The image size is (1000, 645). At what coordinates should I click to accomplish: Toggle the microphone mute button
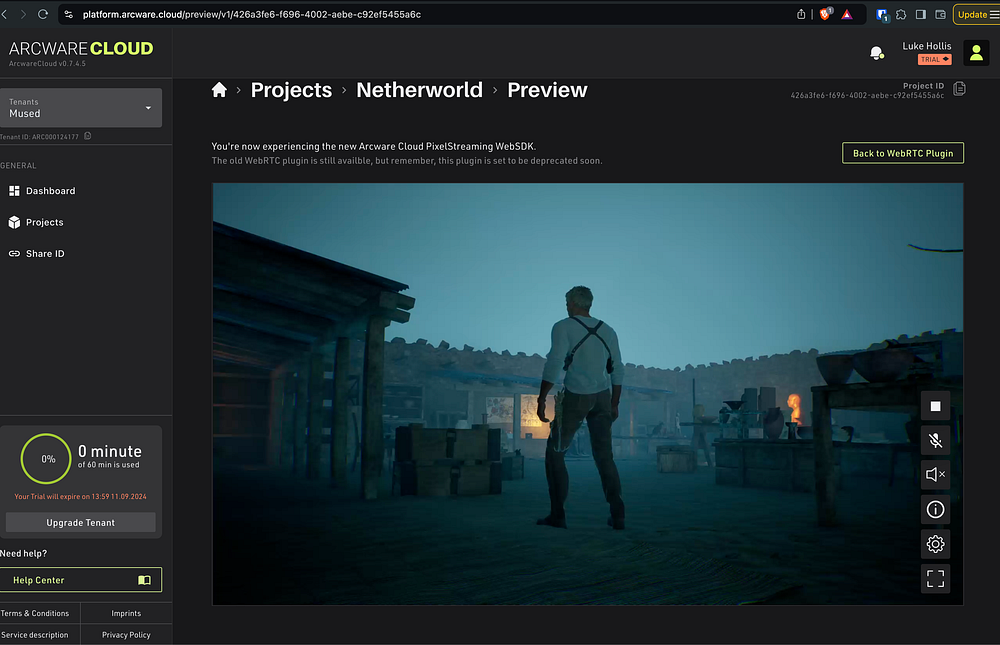click(935, 440)
